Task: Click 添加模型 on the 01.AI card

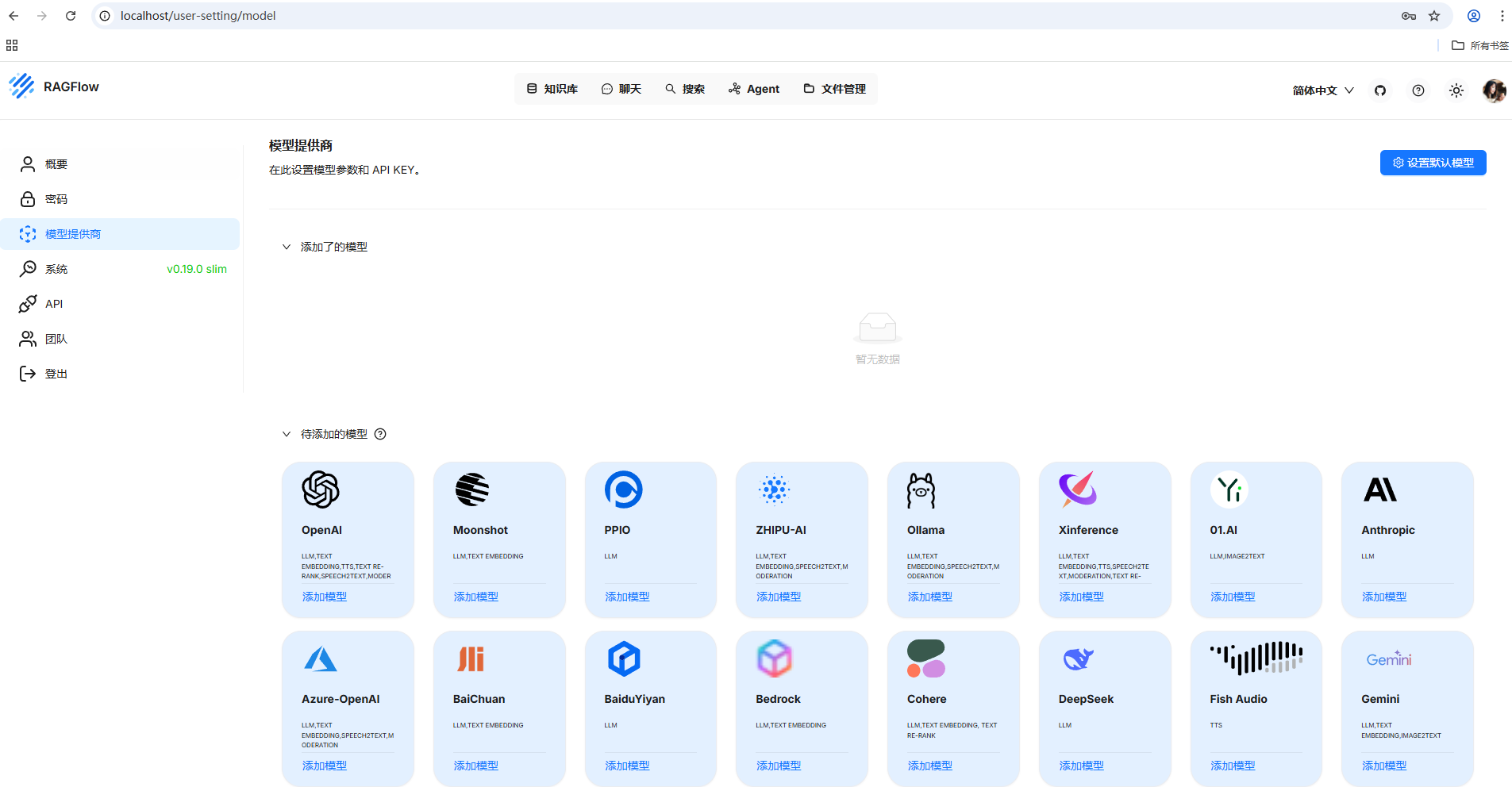Action: click(x=1233, y=597)
